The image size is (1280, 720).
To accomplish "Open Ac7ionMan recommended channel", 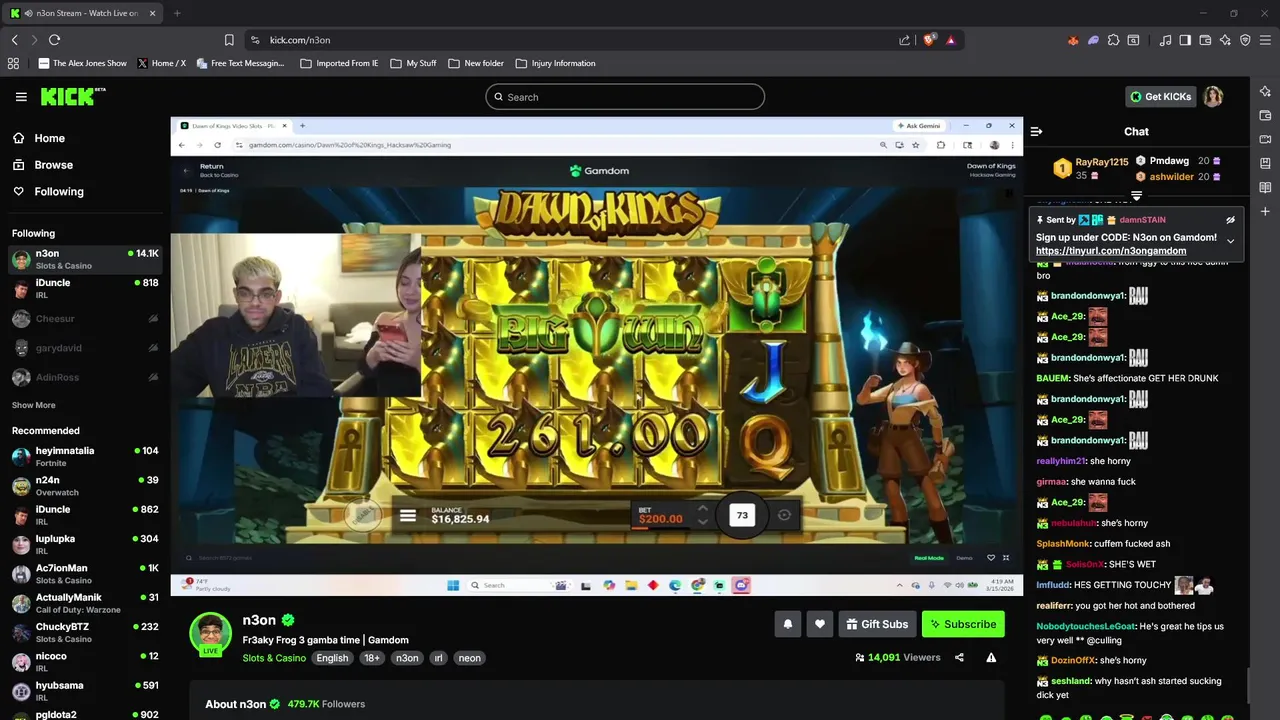I will point(85,574).
